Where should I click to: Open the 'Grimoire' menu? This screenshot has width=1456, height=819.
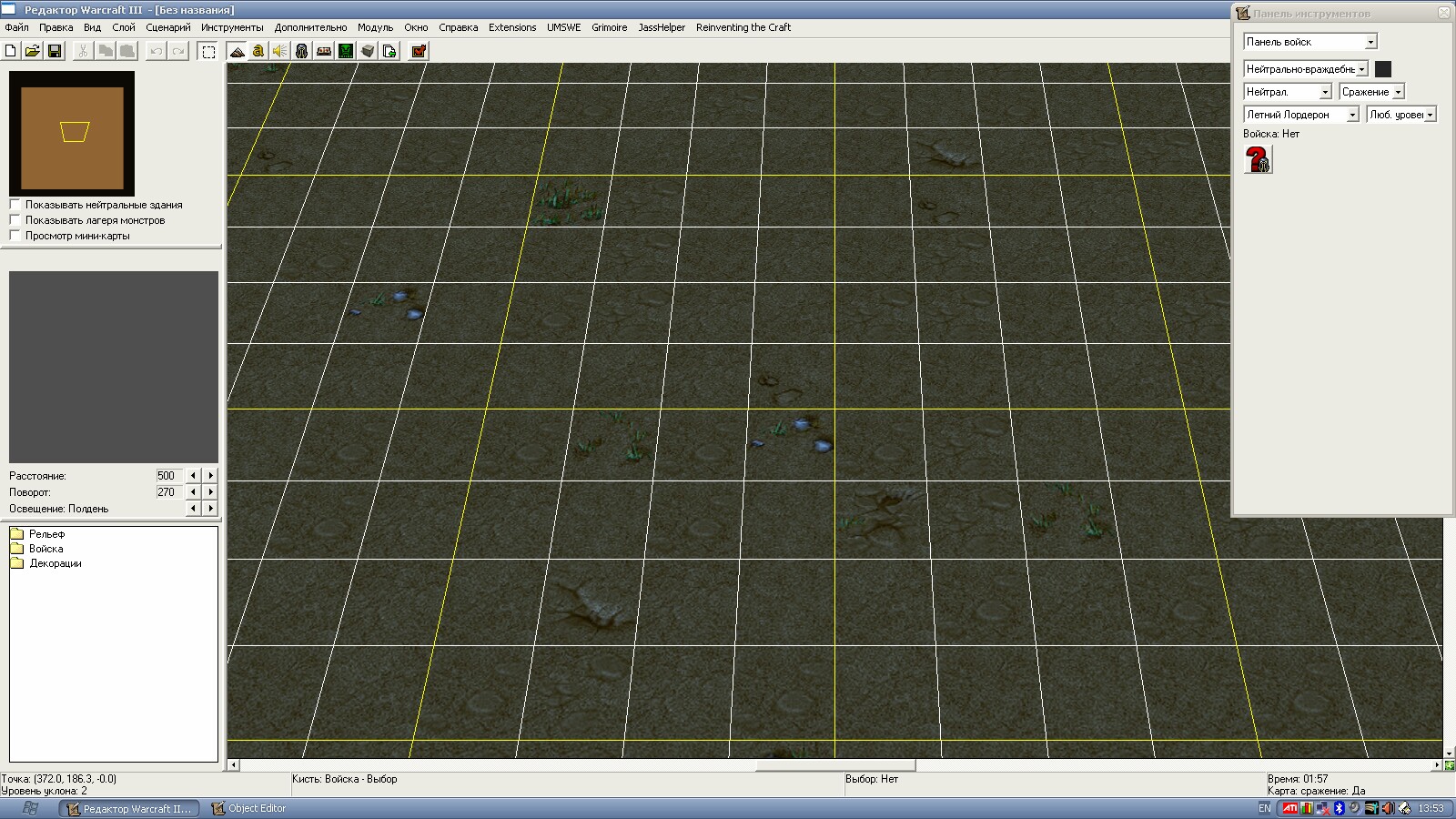pyautogui.click(x=609, y=27)
